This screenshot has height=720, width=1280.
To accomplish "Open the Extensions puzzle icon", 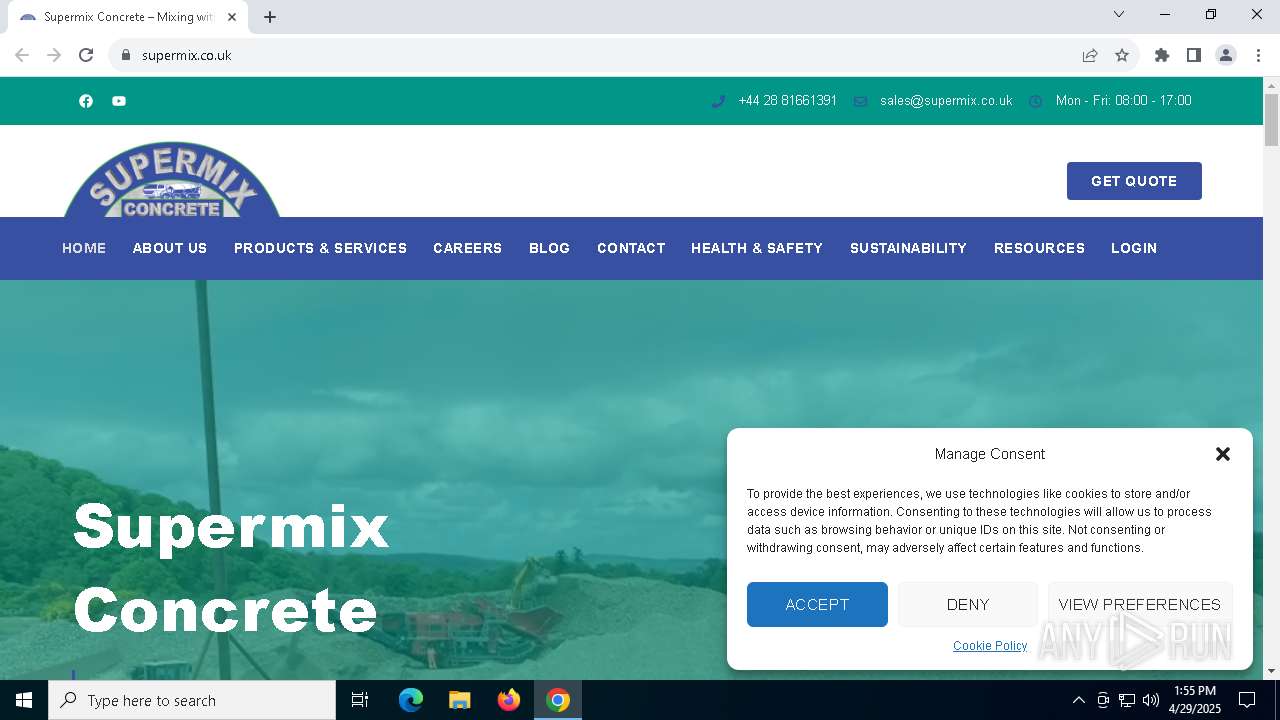I will pos(1162,55).
